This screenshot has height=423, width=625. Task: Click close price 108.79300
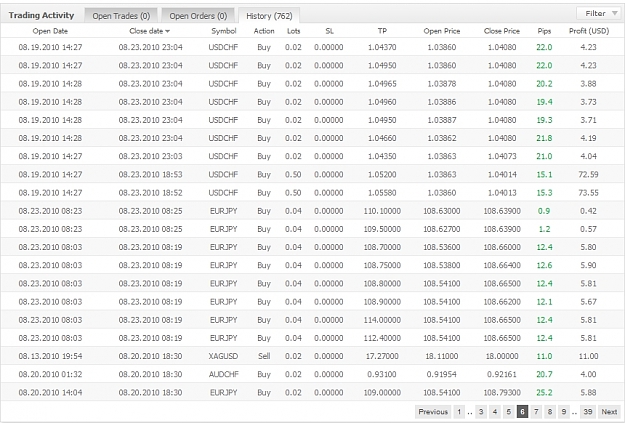(x=502, y=393)
